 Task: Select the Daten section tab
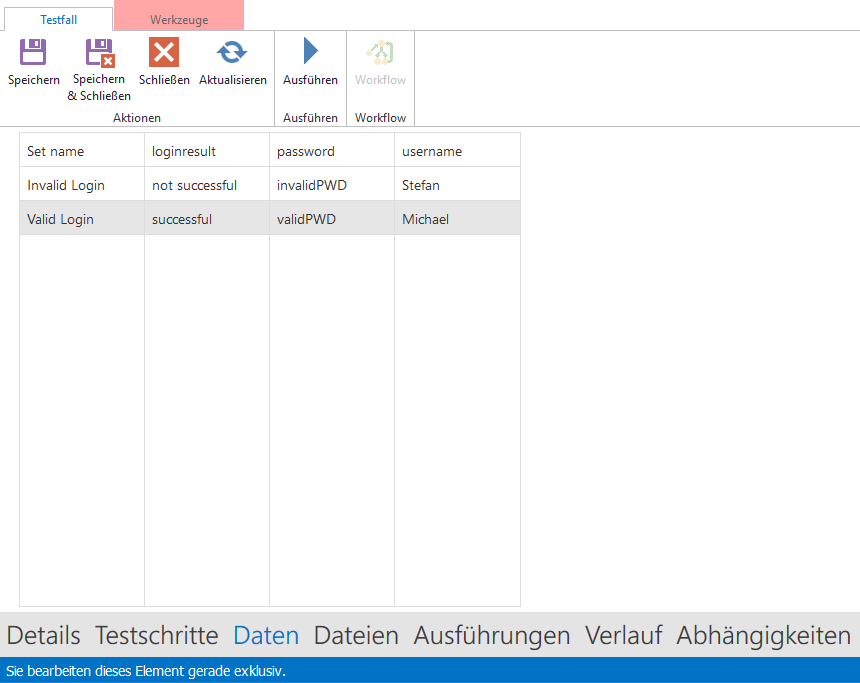point(266,635)
